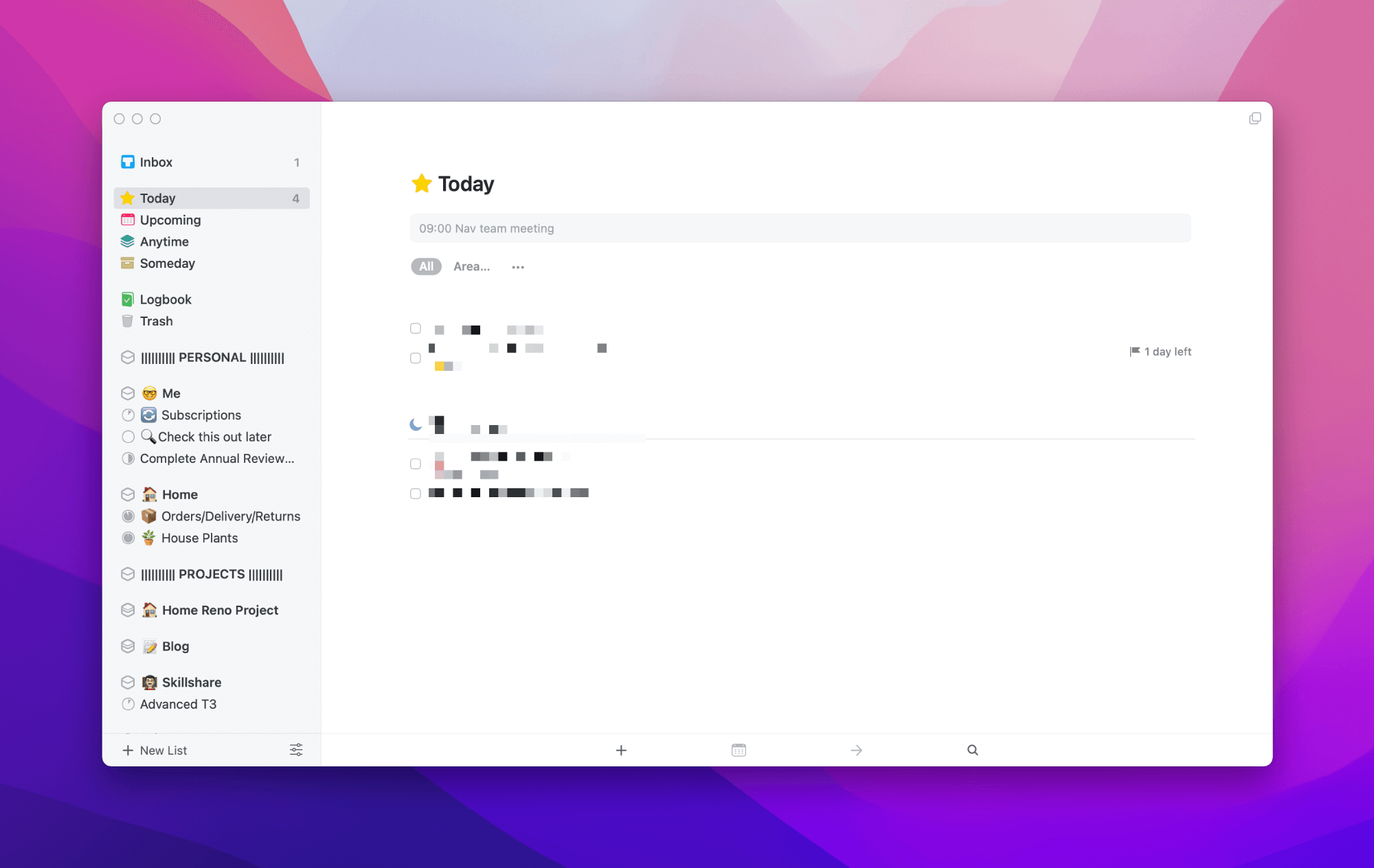Click the settings/filter icon bottom left
The height and width of the screenshot is (868, 1374).
(296, 750)
